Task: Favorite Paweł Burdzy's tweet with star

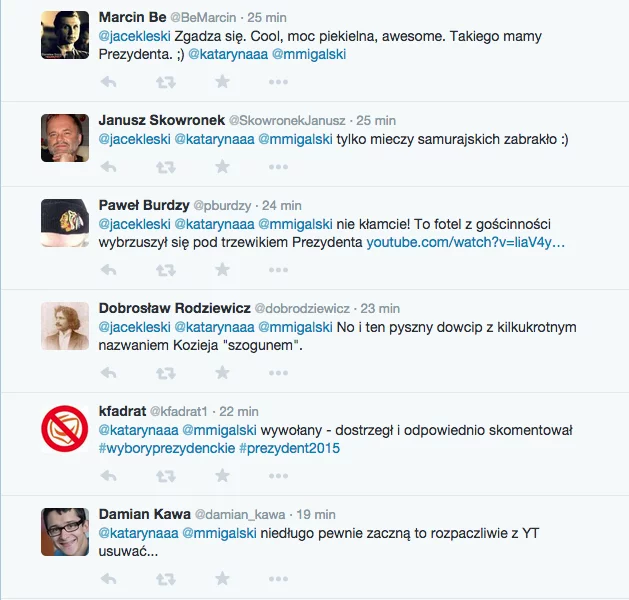Action: [x=222, y=270]
